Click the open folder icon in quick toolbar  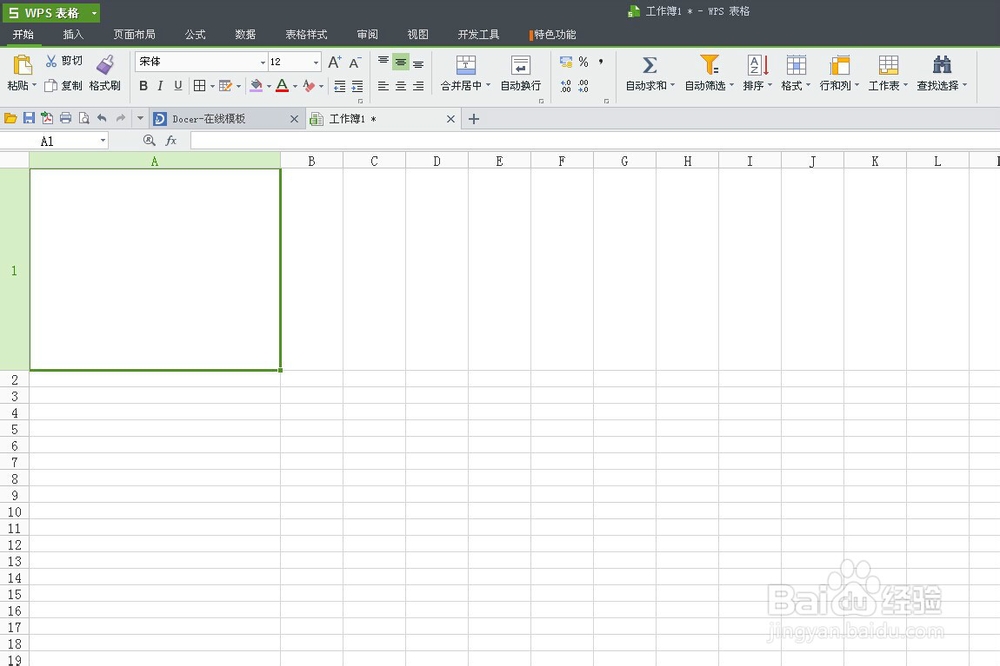click(x=11, y=118)
